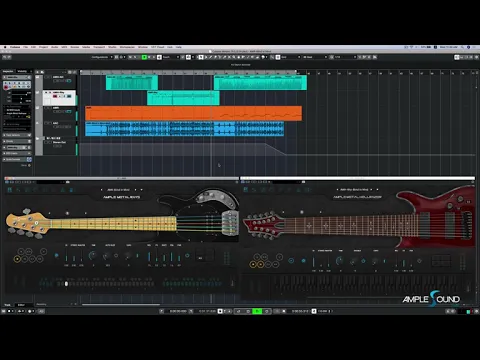Switch to the Visibility tab
Image resolution: width=480 pixels, height=360 pixels.
(22, 71)
